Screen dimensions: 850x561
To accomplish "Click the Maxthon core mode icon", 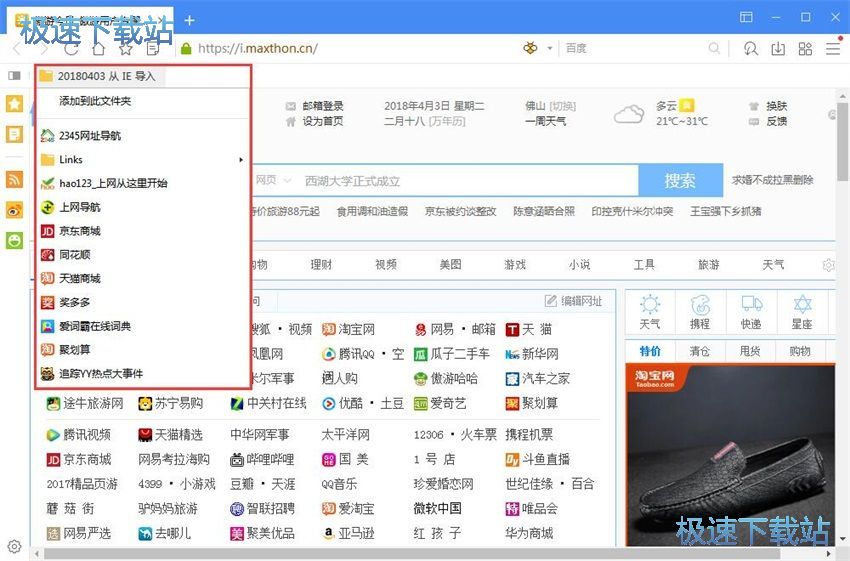I will pyautogui.click(x=530, y=48).
